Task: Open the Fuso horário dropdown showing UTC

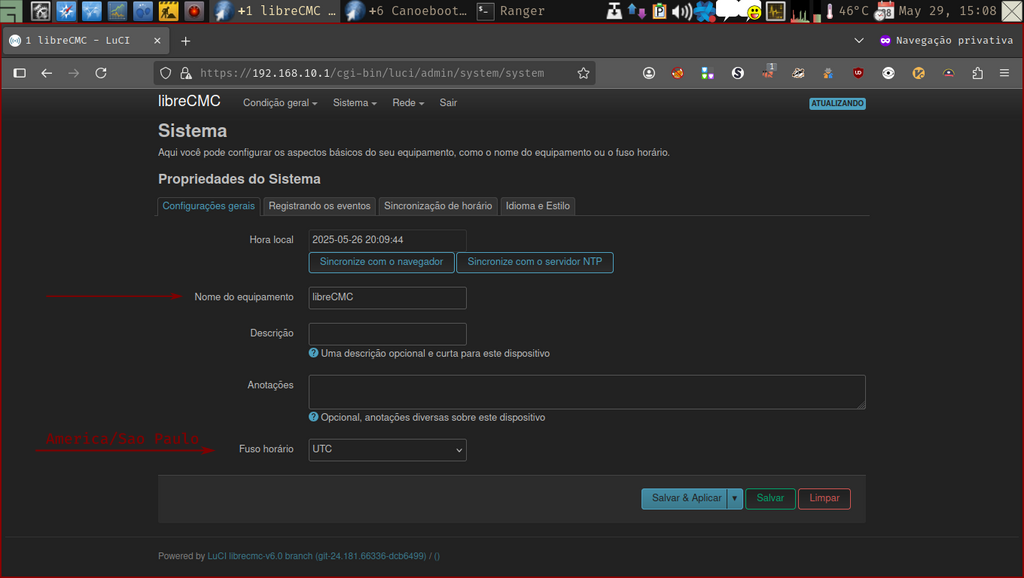Action: pyautogui.click(x=387, y=449)
